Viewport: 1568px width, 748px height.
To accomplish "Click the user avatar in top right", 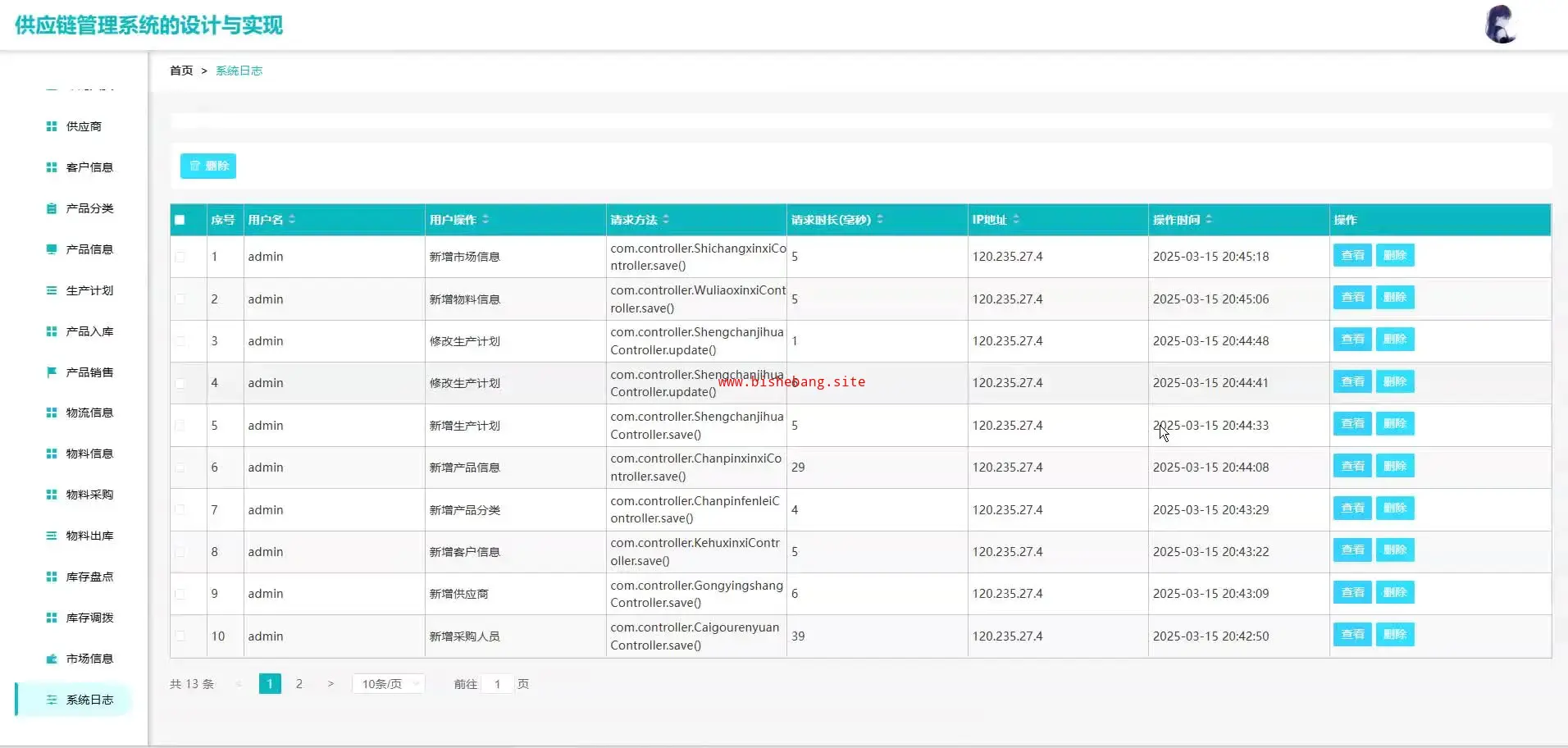I will point(1500,25).
